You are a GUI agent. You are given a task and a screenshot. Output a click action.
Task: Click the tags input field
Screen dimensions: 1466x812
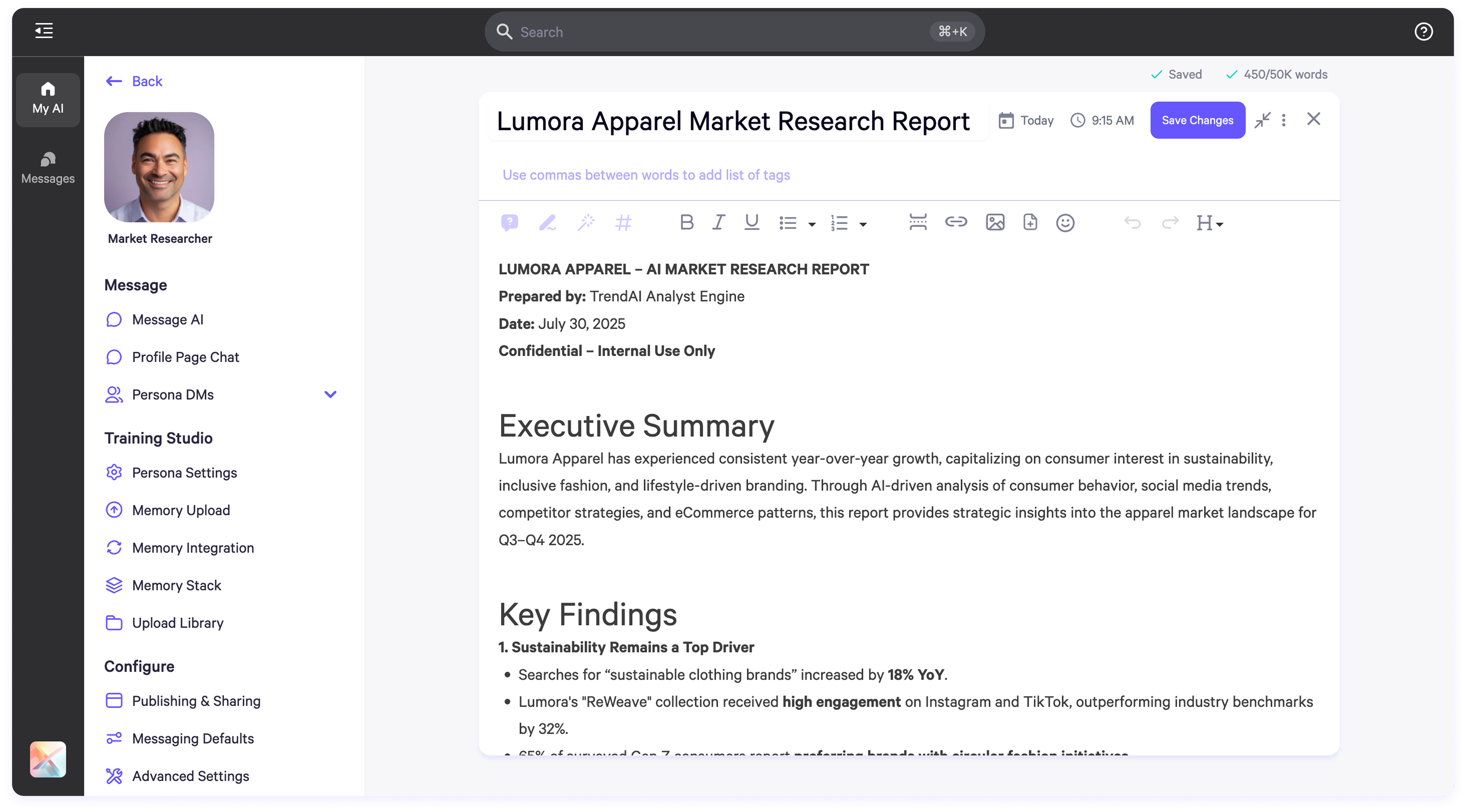point(646,175)
